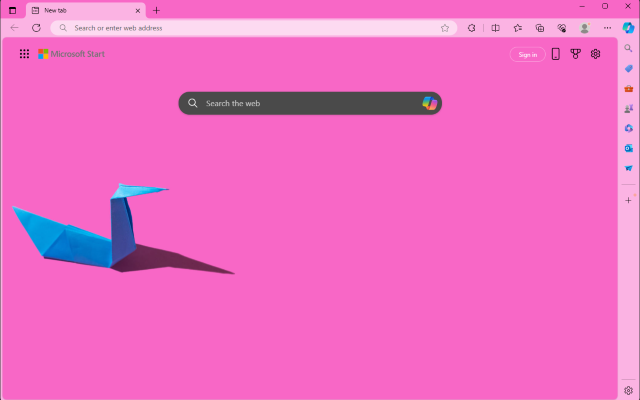Image resolution: width=640 pixels, height=400 pixels.
Task: Minimize the browser window
Action: pos(582,7)
